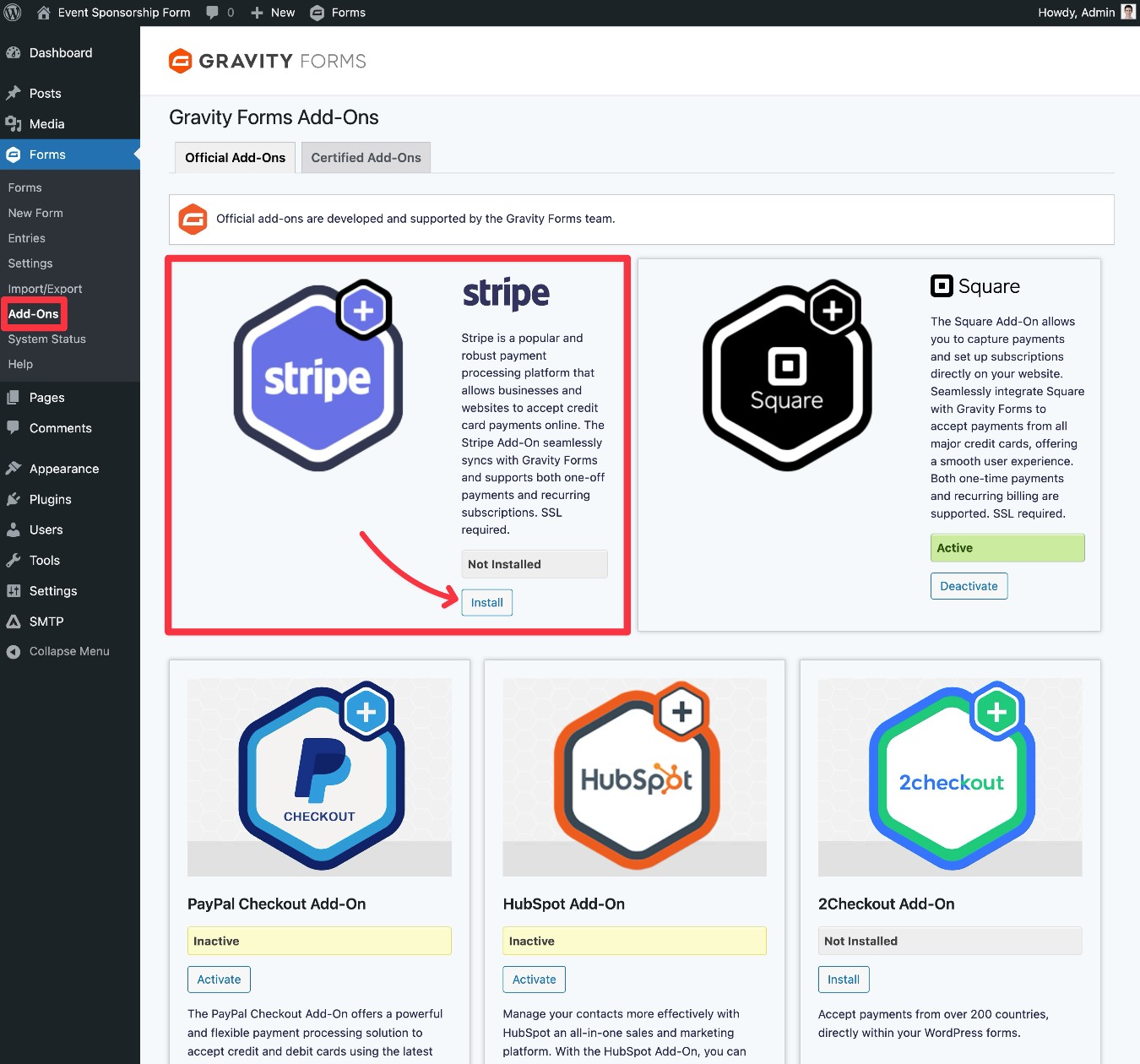
Task: Deactivate the Square add-on
Action: tap(969, 585)
